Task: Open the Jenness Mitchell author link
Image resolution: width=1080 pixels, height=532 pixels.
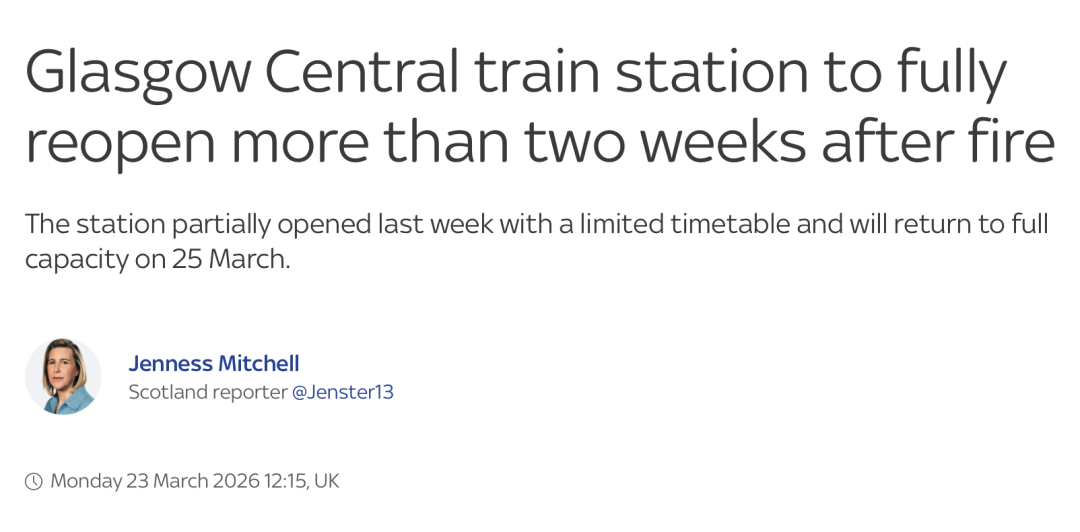Action: (x=214, y=363)
